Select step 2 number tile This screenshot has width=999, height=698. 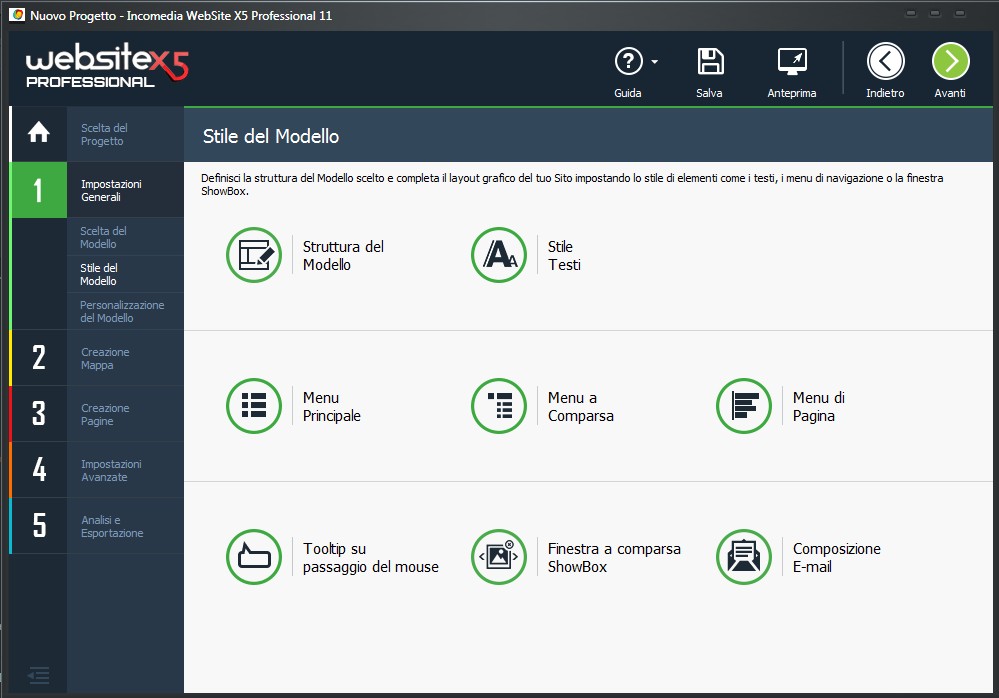[39, 358]
